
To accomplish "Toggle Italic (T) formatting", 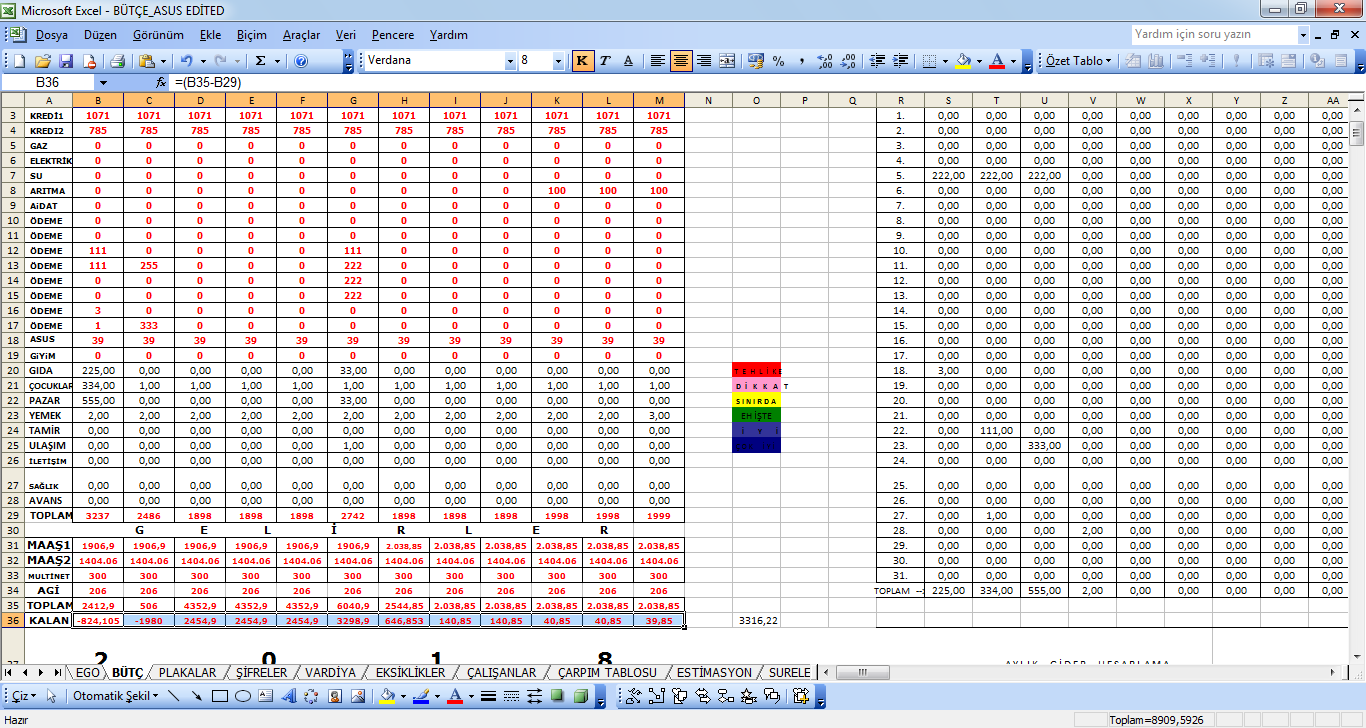I will (605, 61).
